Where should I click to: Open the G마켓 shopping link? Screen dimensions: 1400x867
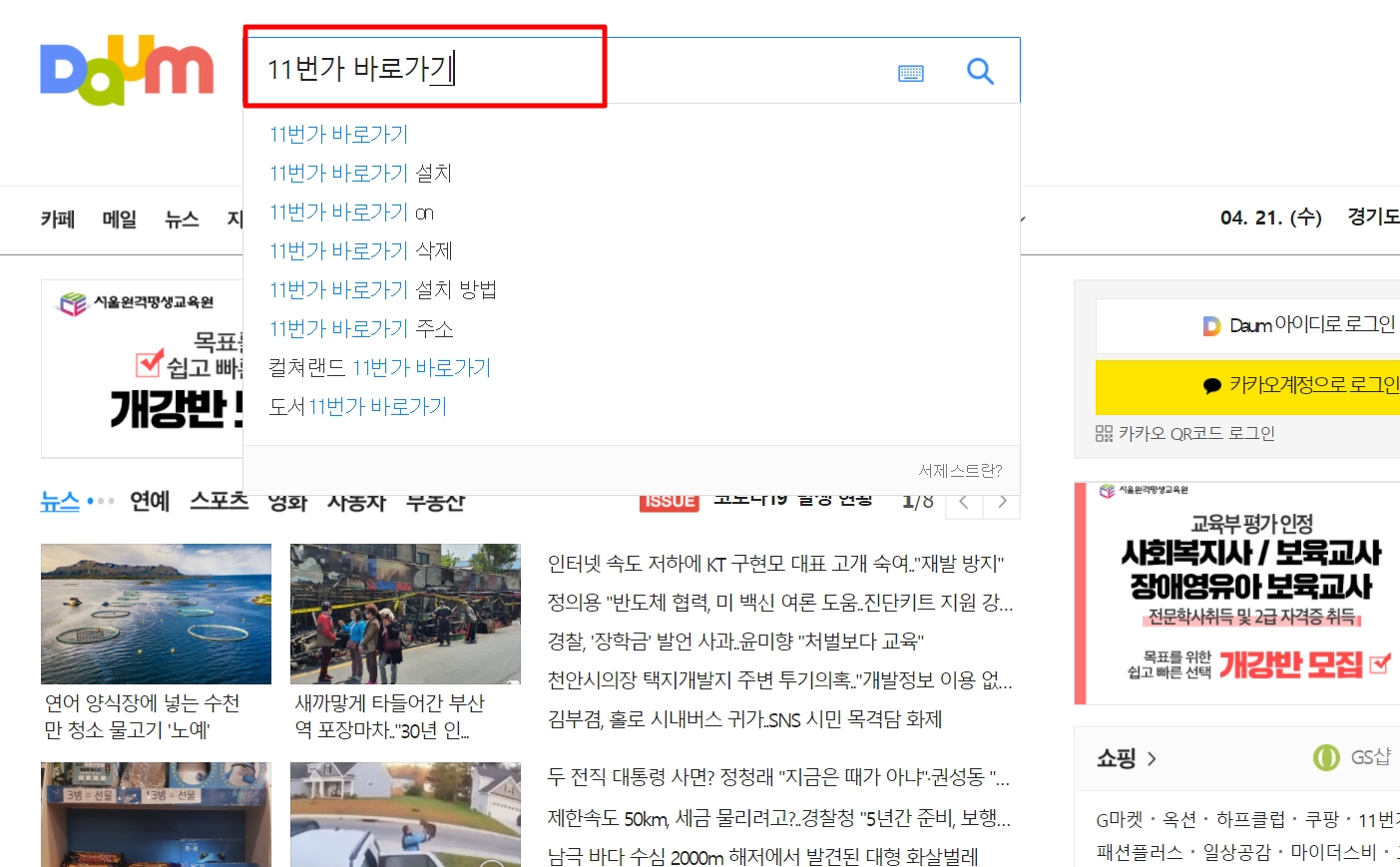pyautogui.click(x=1120, y=819)
